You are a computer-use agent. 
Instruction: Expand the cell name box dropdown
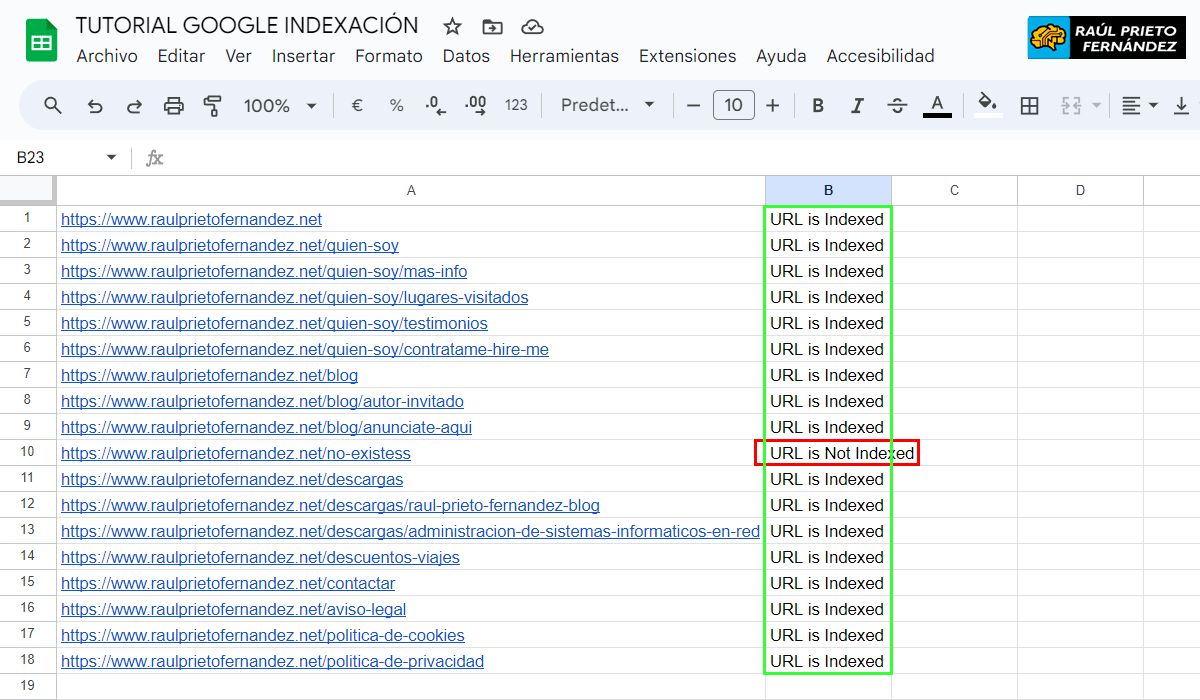(x=111, y=158)
